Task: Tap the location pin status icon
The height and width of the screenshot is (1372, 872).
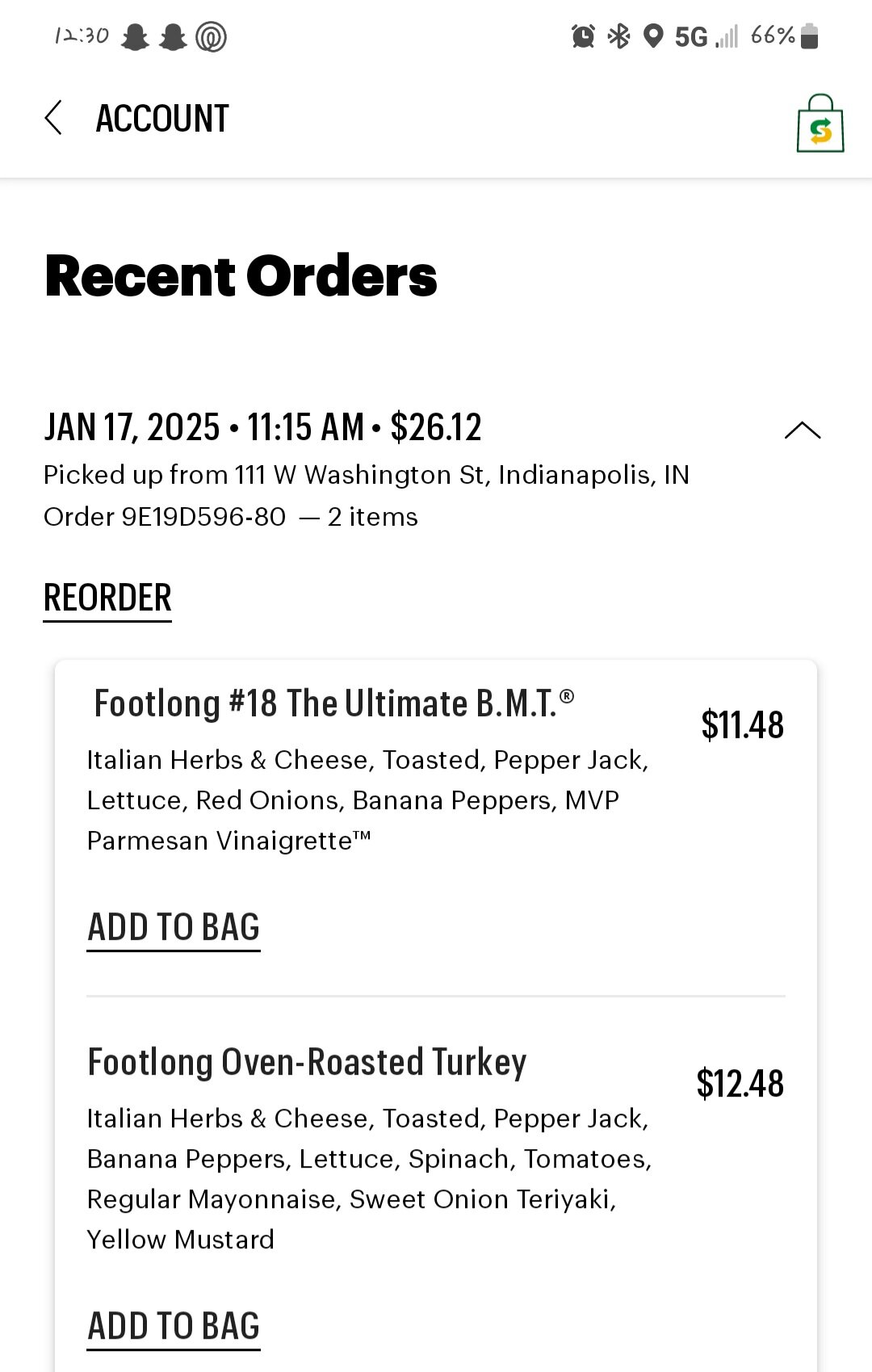Action: coord(652,36)
